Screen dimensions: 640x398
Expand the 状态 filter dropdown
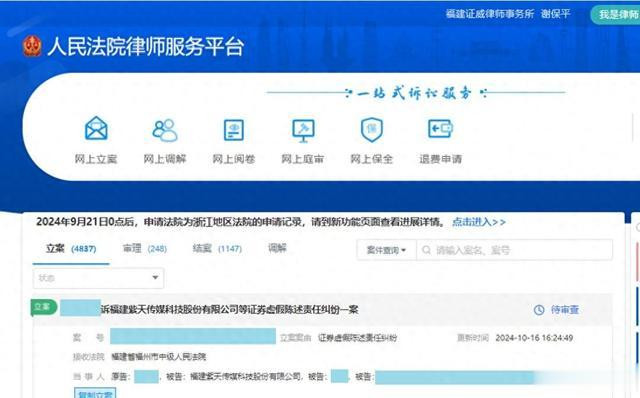[x=98, y=278]
